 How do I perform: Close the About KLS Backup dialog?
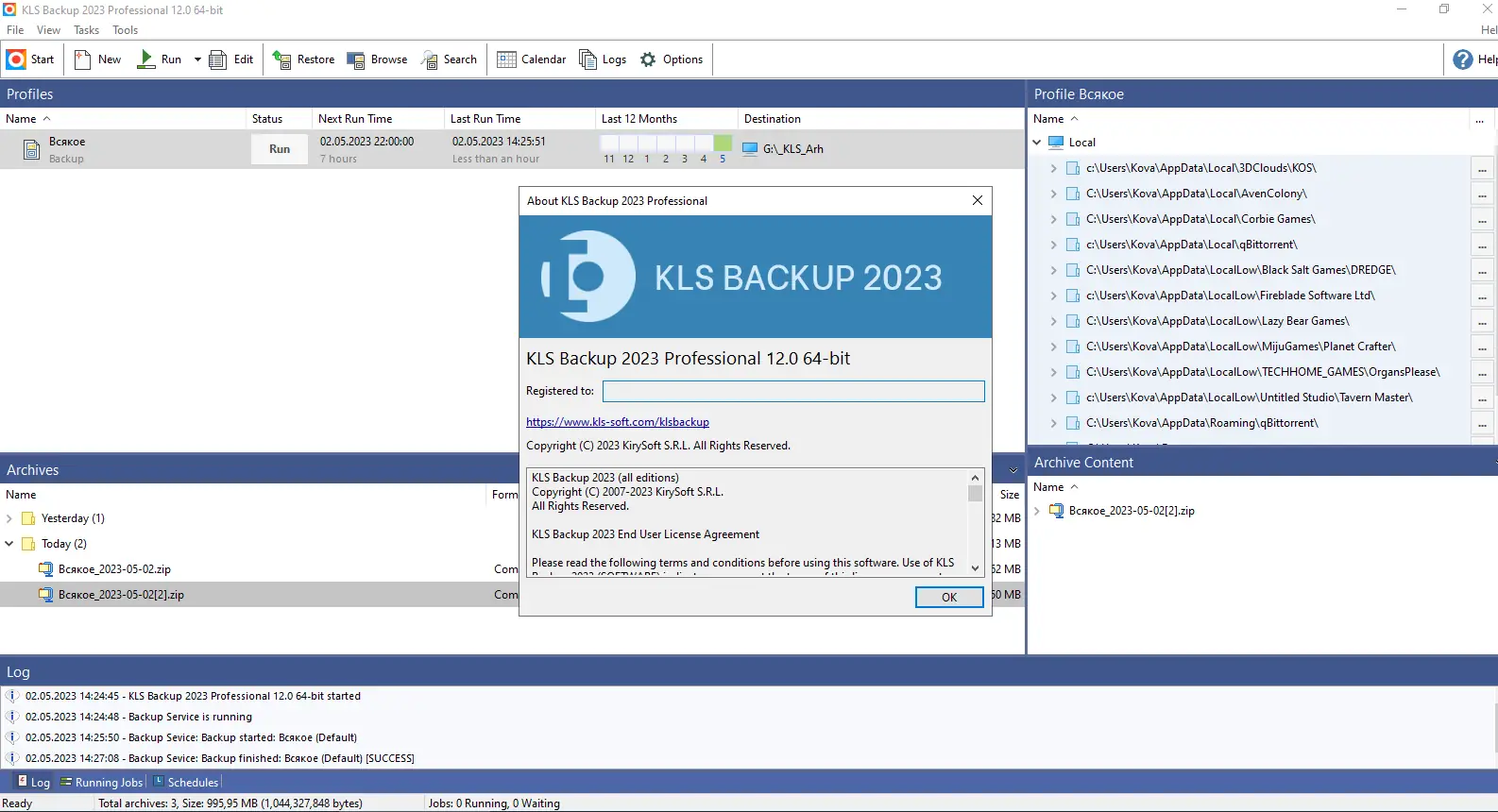(x=978, y=200)
